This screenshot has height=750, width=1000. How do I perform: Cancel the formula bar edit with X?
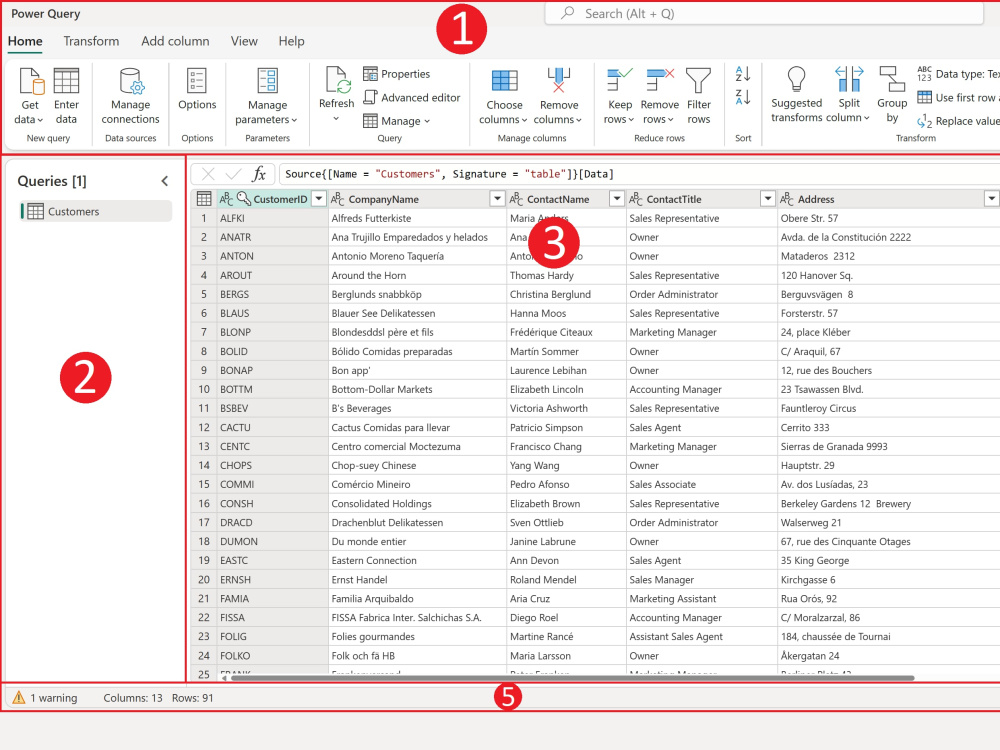[208, 173]
